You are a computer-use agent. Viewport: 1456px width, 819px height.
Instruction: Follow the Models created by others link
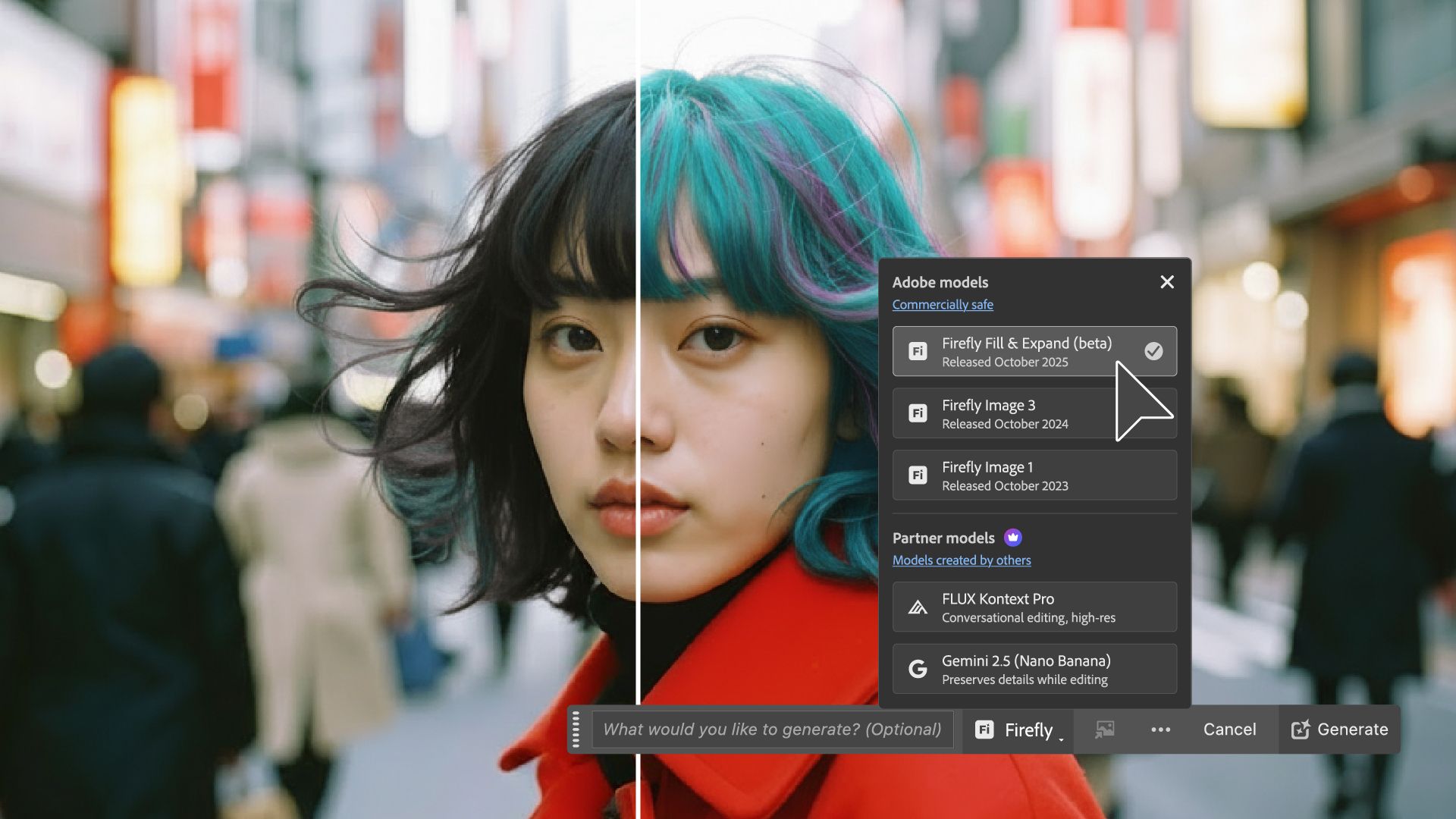coord(962,560)
